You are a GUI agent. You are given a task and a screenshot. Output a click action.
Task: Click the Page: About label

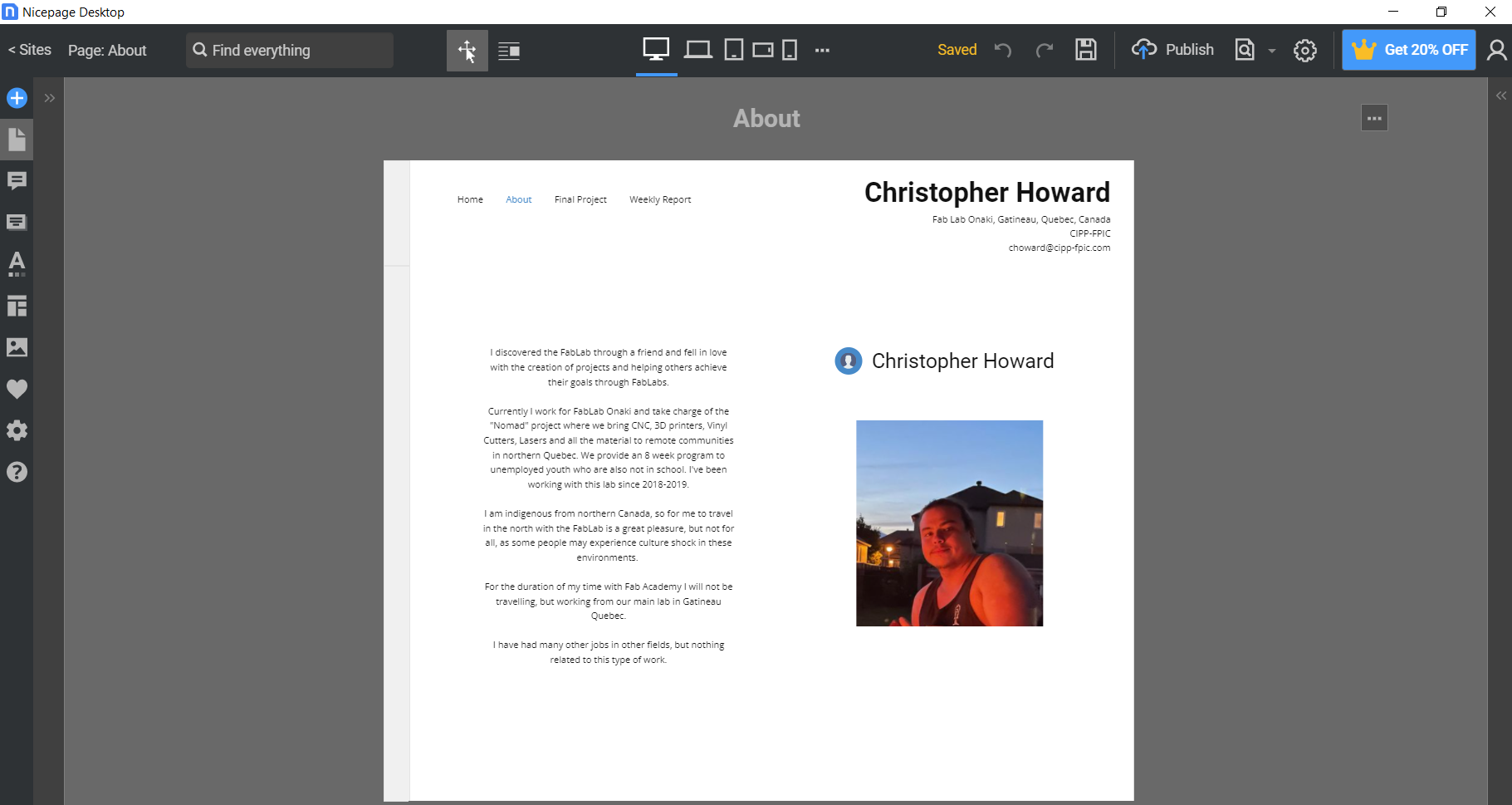[x=107, y=51]
